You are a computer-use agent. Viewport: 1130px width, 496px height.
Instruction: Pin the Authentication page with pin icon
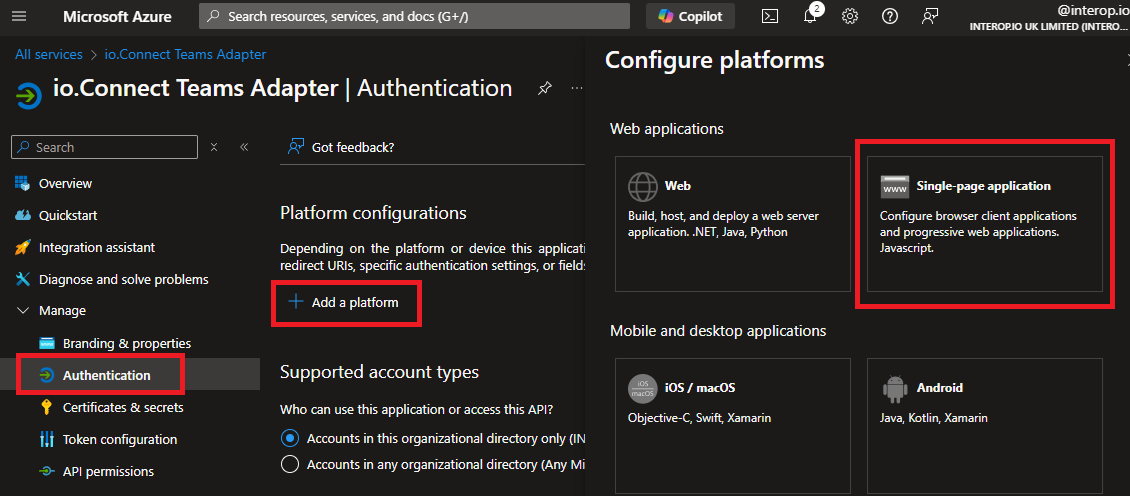(x=544, y=88)
